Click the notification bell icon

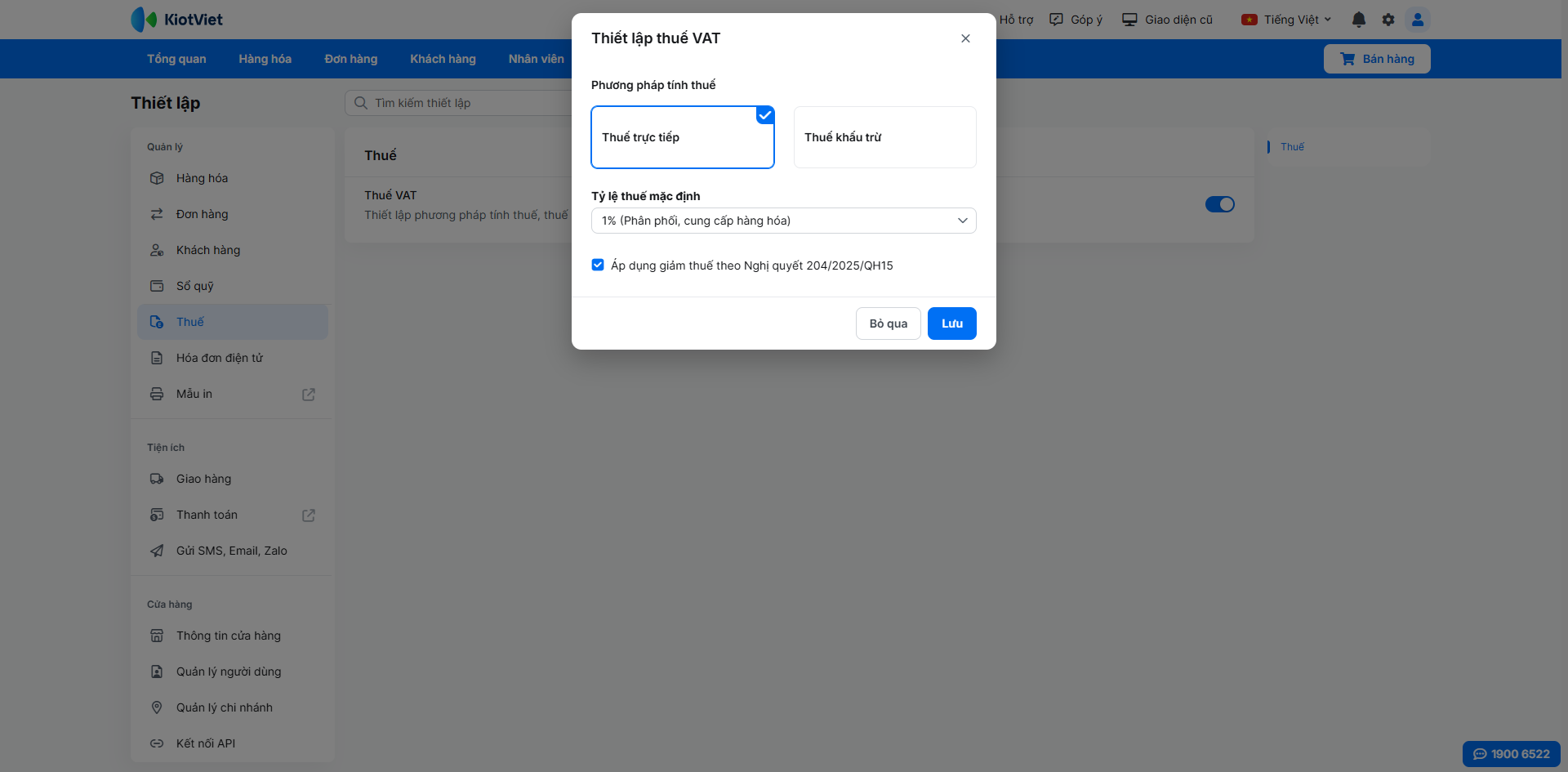pyautogui.click(x=1359, y=20)
